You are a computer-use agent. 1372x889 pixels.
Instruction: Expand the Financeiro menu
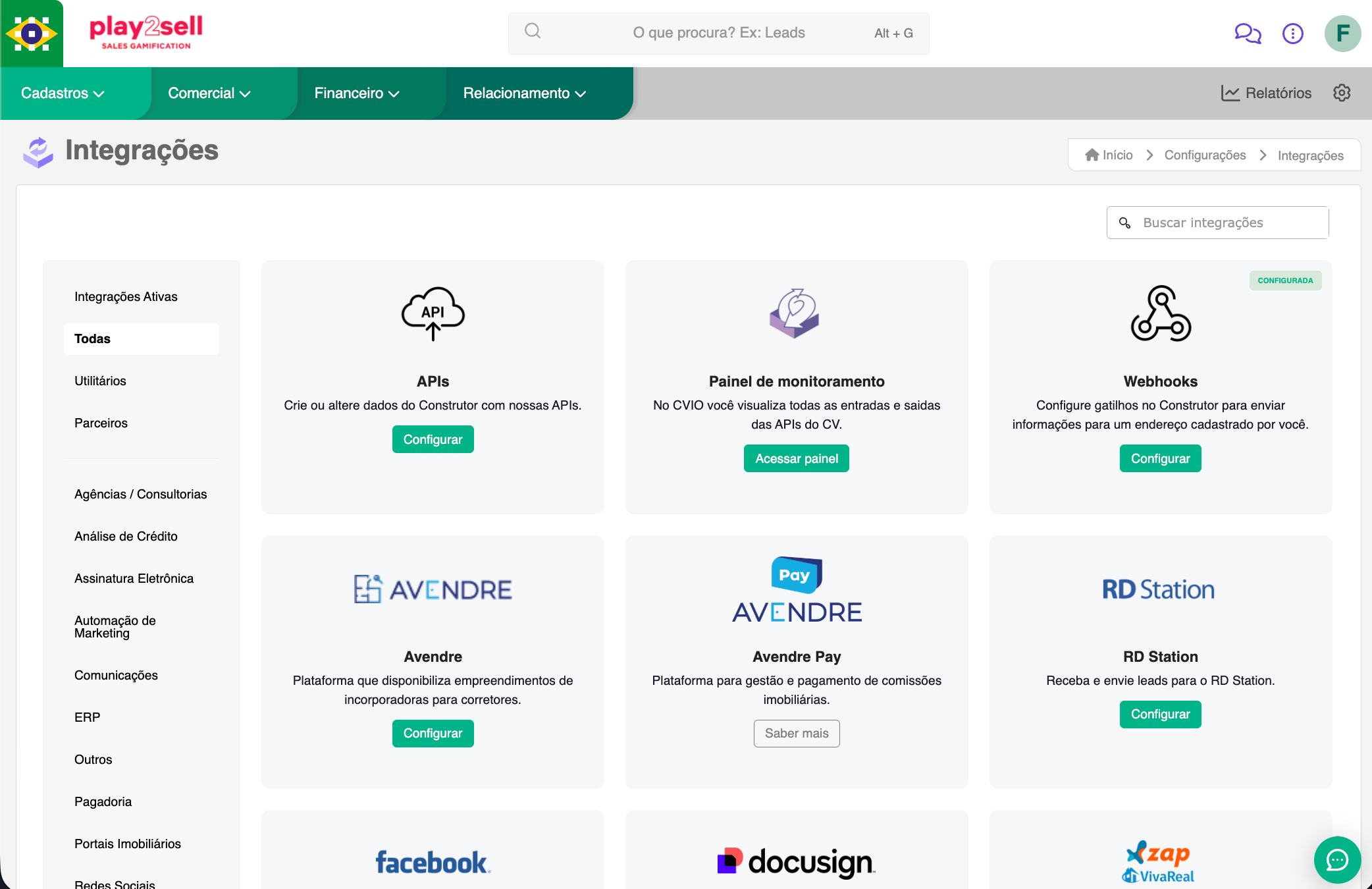357,93
